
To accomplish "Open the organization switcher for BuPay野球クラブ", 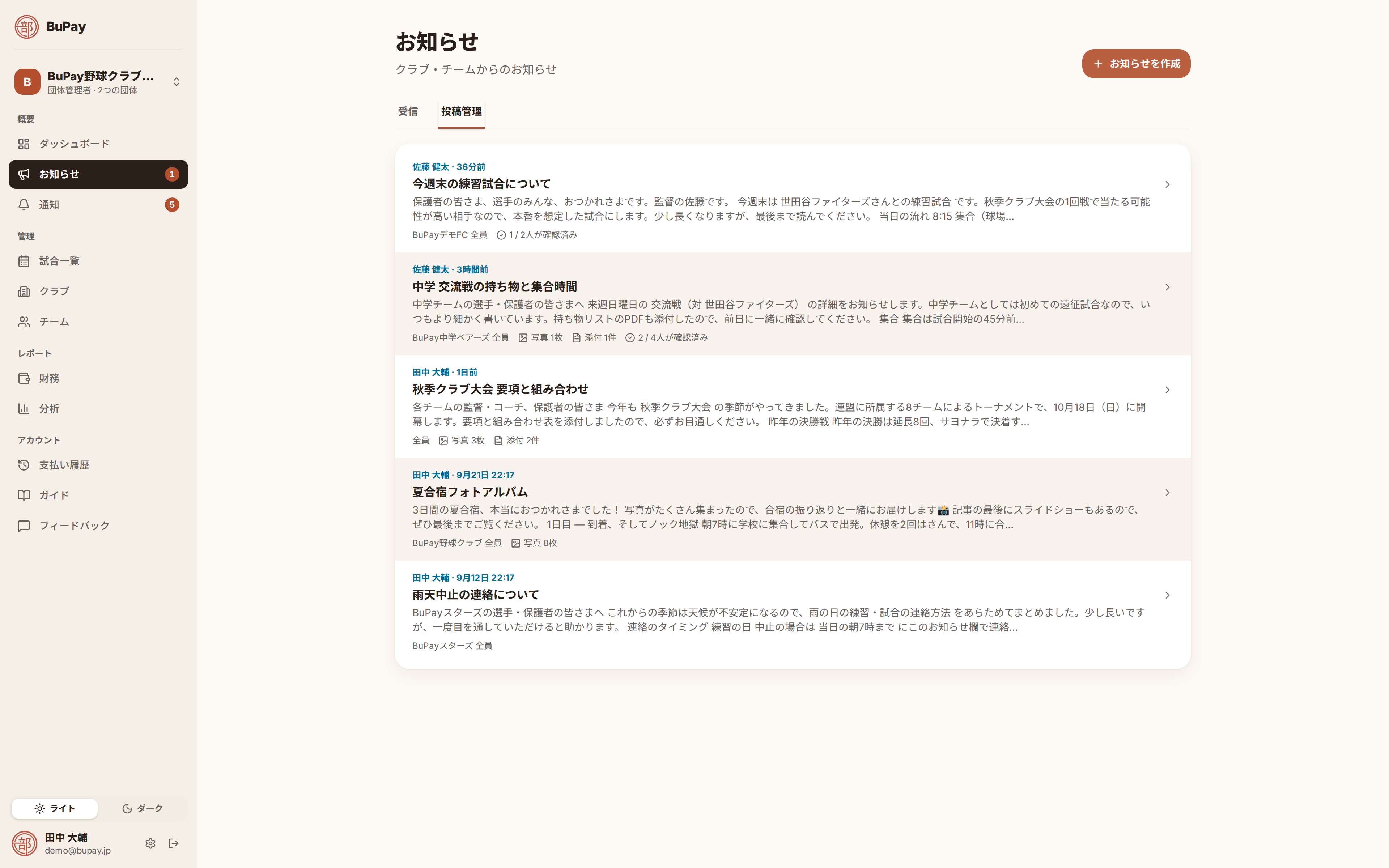I will [x=98, y=82].
